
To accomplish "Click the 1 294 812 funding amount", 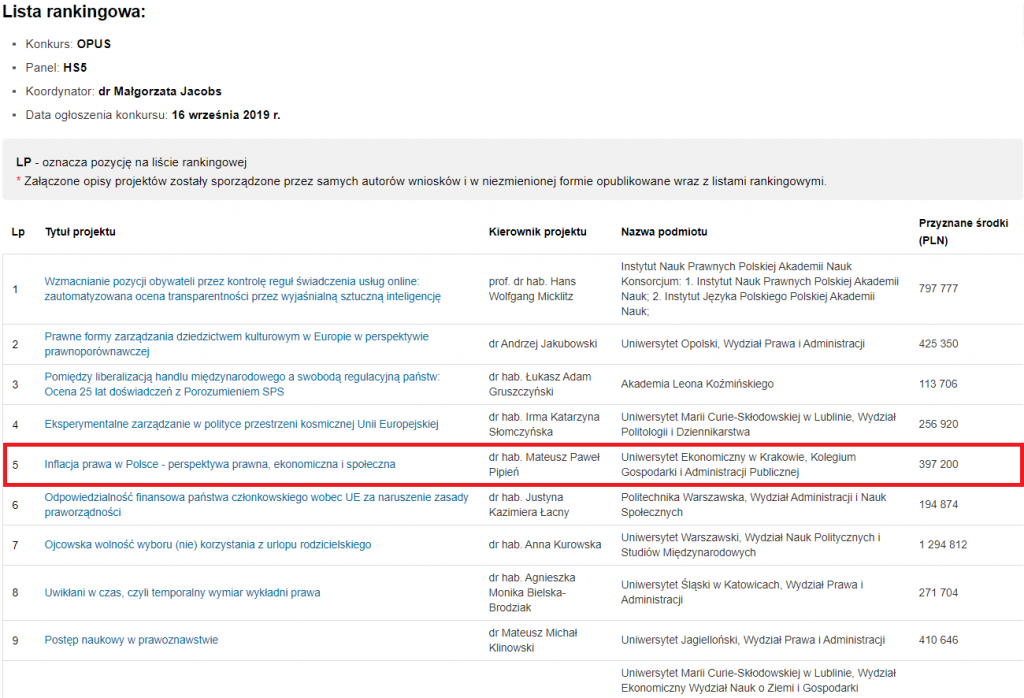I will [945, 545].
